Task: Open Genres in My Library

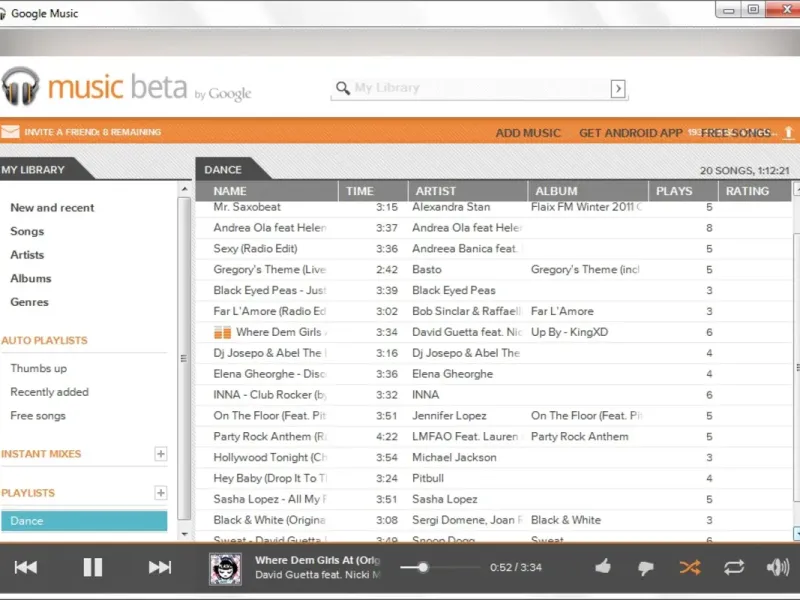Action: (x=29, y=302)
